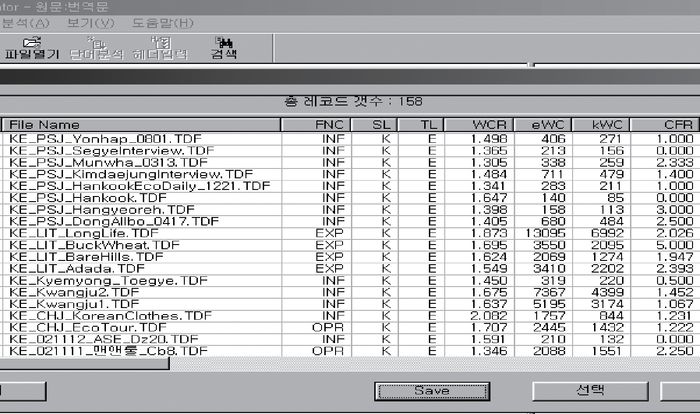The width and height of the screenshot is (700, 414).
Task: Click CFR value 5.000 in BuckWheat row
Action: click(x=675, y=245)
